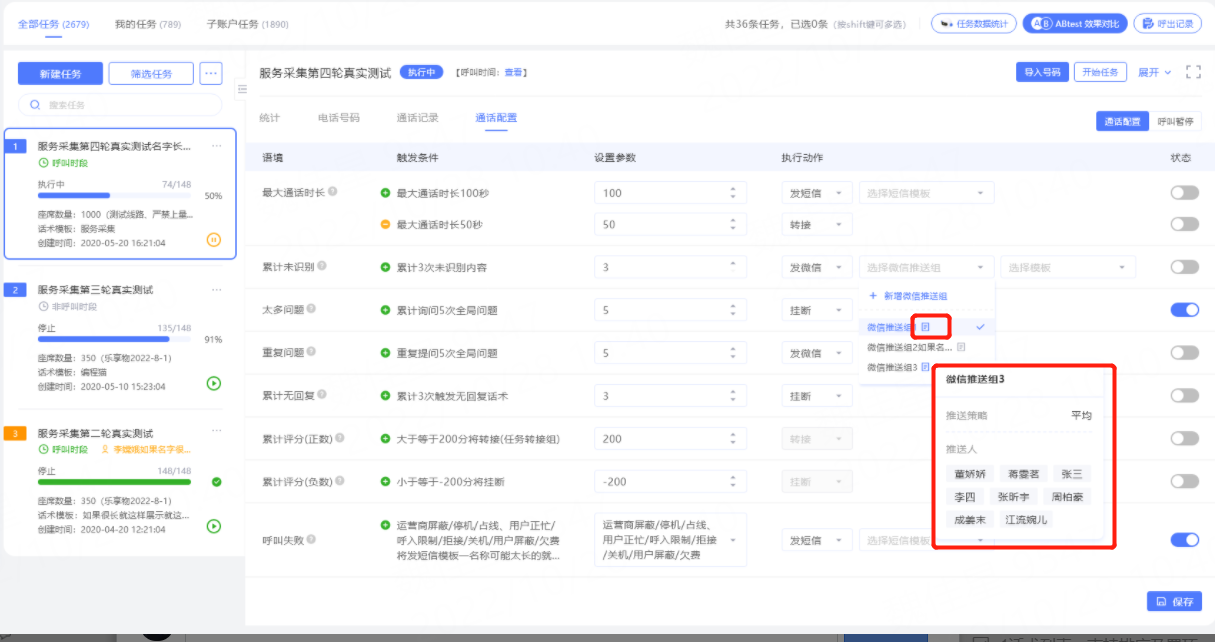Expand the 展开 menu at top right

pyautogui.click(x=1154, y=72)
